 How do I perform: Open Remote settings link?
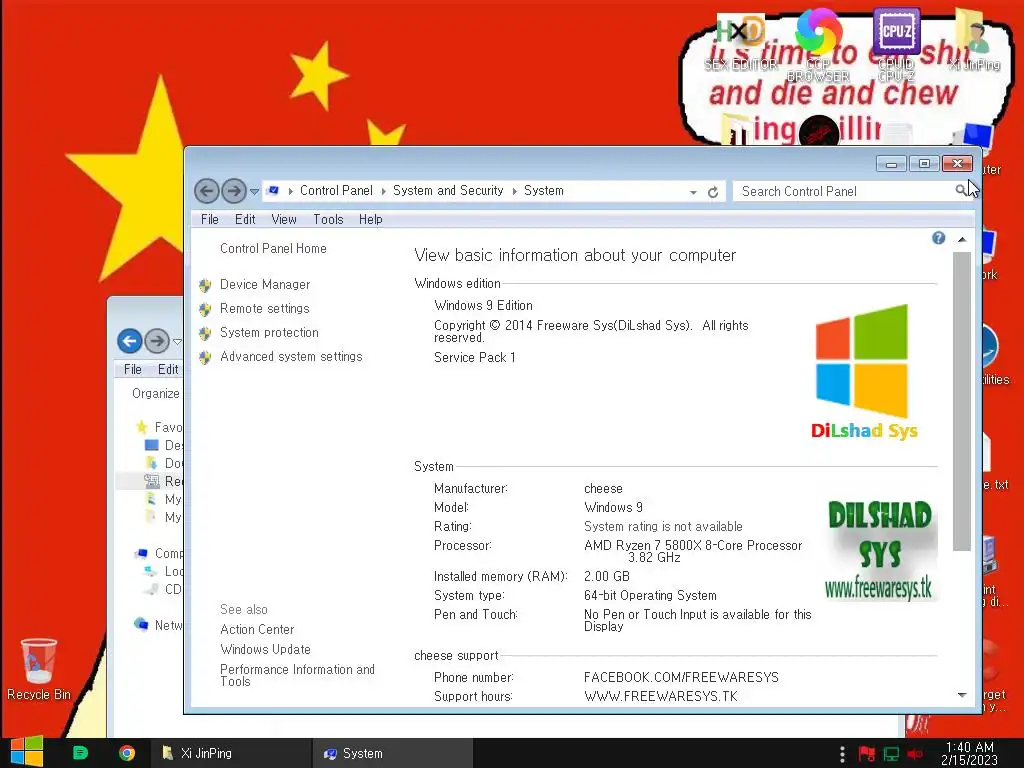click(264, 308)
